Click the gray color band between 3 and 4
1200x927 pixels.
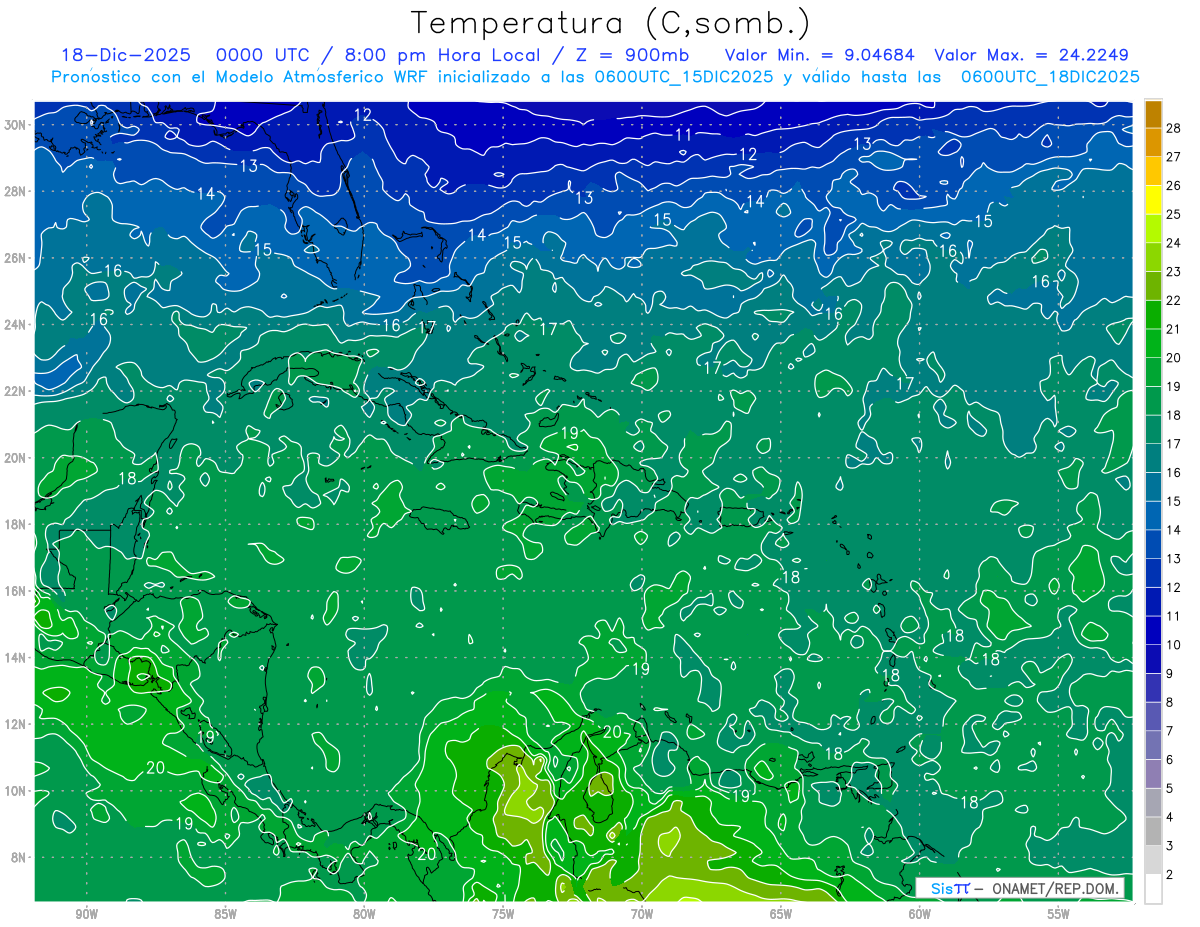1154,831
